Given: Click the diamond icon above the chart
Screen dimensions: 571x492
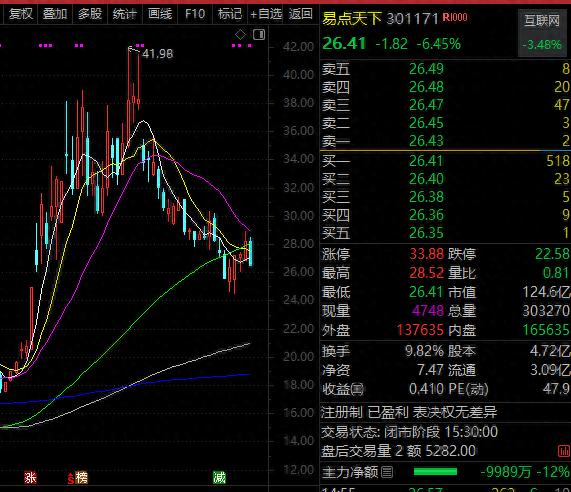Looking at the screenshot, I should click(240, 35).
